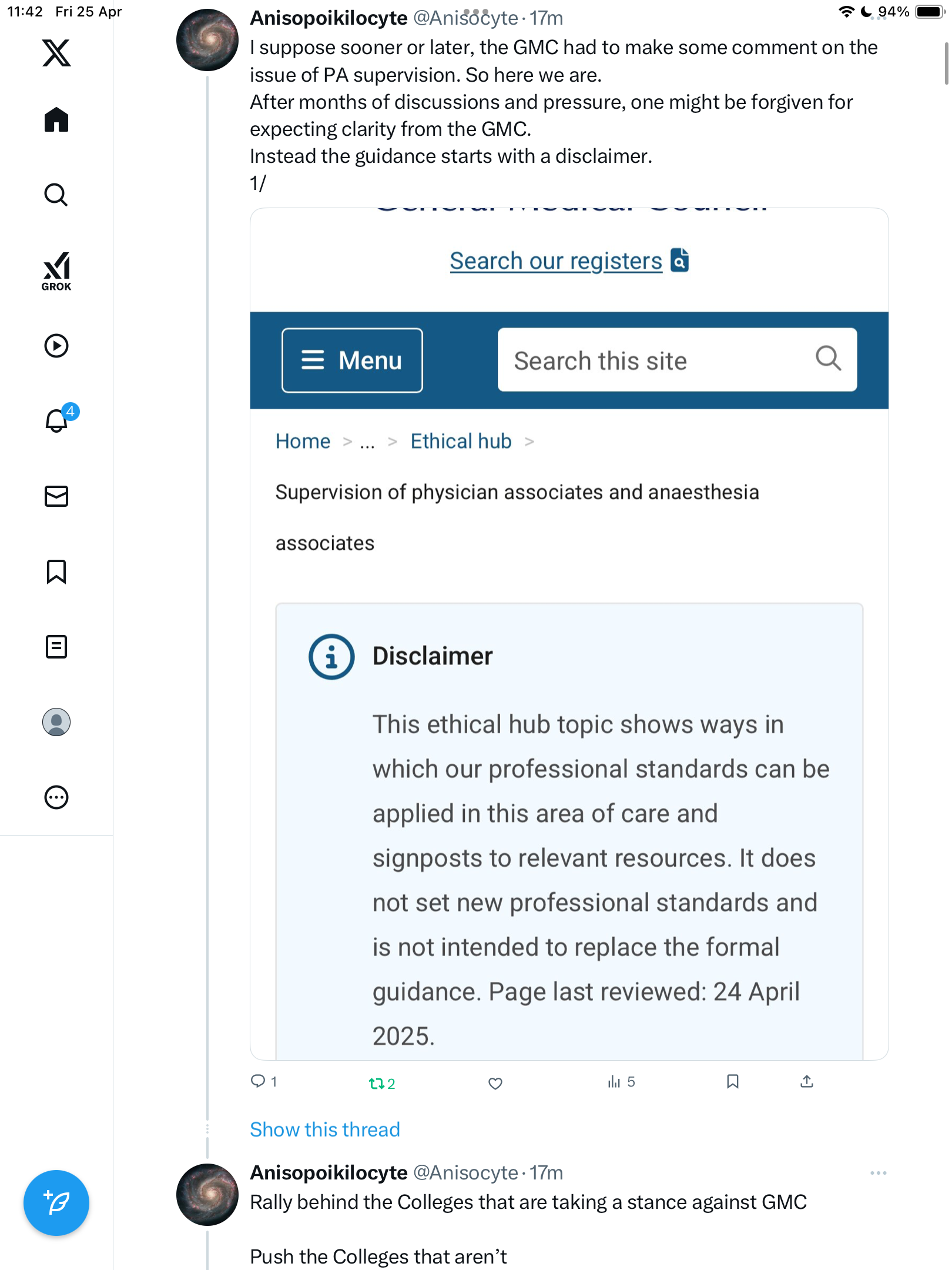Screen dimensions: 952x1270
Task: Open the X home logo
Action: [56, 53]
